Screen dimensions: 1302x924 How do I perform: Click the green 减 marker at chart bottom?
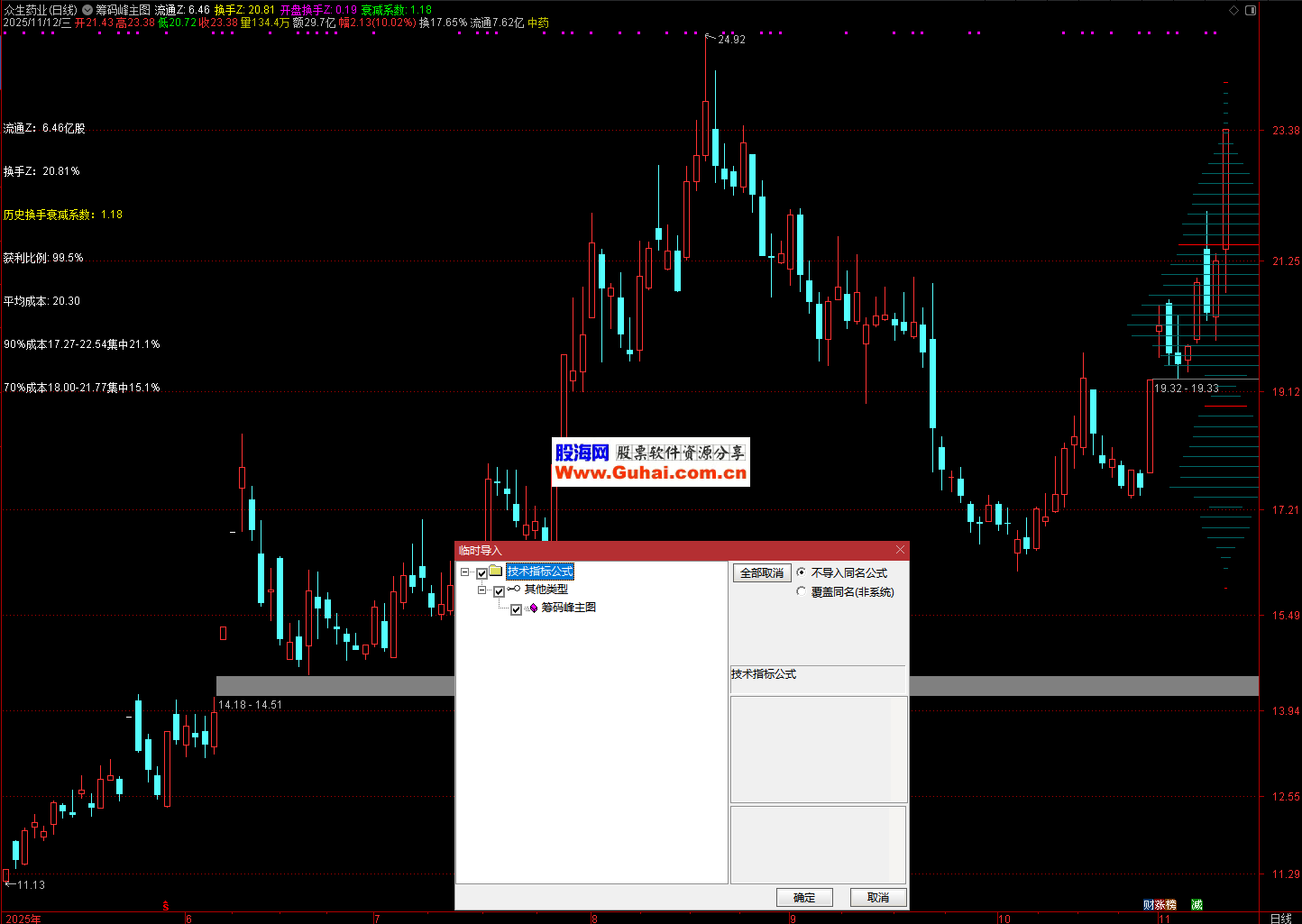click(1197, 905)
